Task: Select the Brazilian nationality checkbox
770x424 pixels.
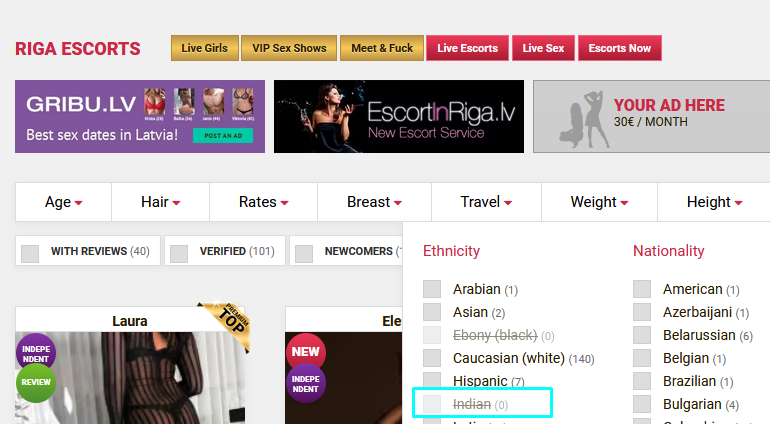Action: click(642, 380)
